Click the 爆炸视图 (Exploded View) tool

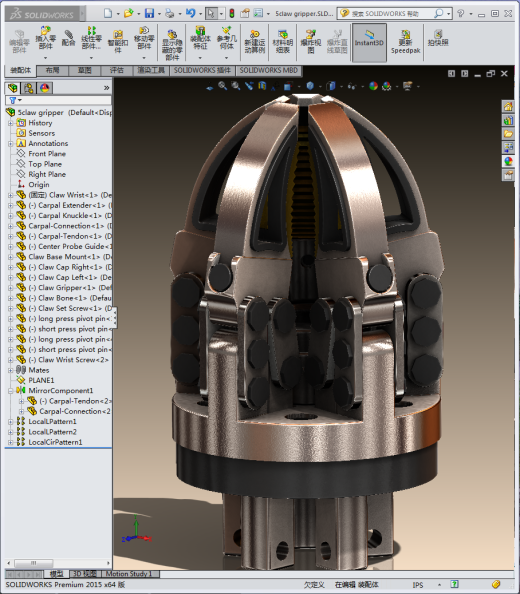point(311,42)
